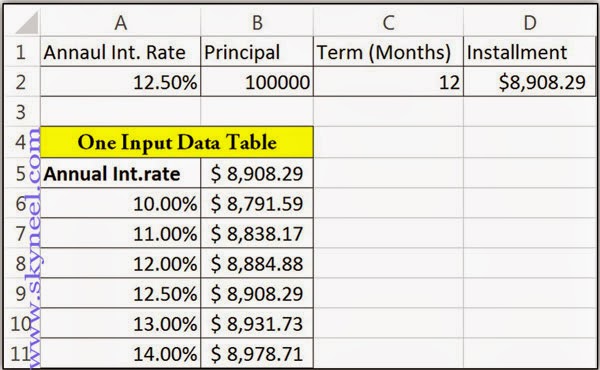Click the Term (Months) header cell
The height and width of the screenshot is (370, 600).
[x=388, y=52]
